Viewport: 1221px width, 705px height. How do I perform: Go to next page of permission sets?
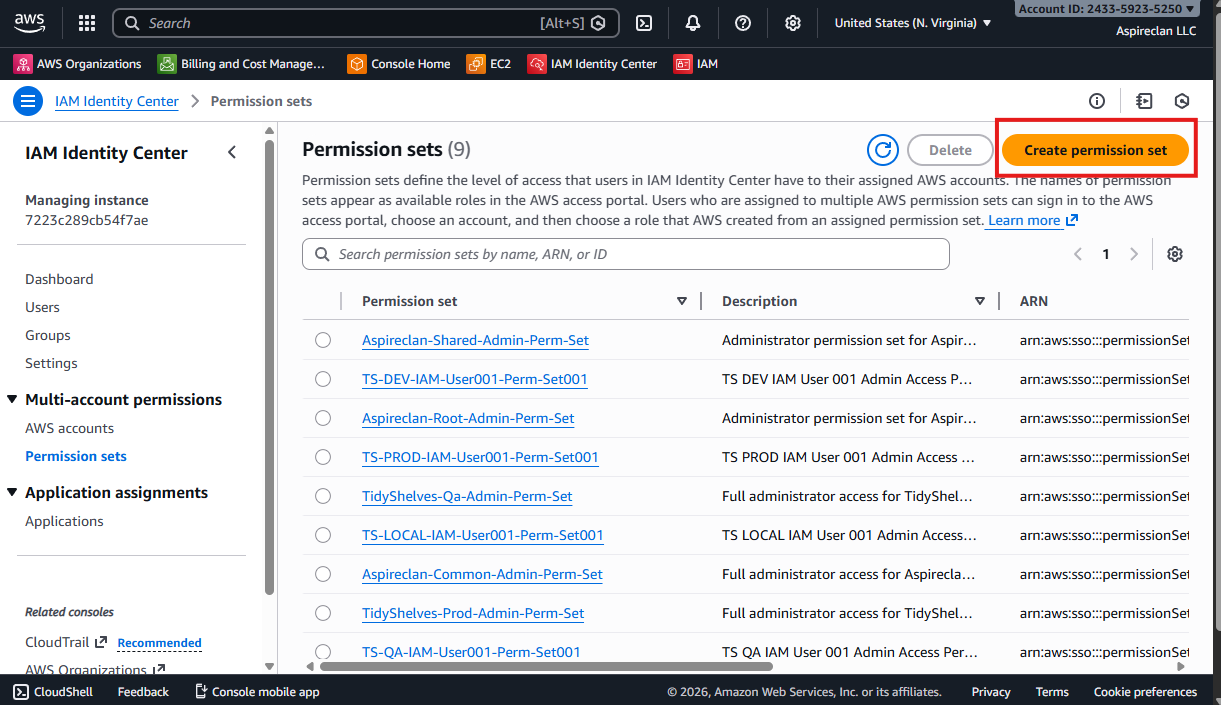(x=1134, y=254)
